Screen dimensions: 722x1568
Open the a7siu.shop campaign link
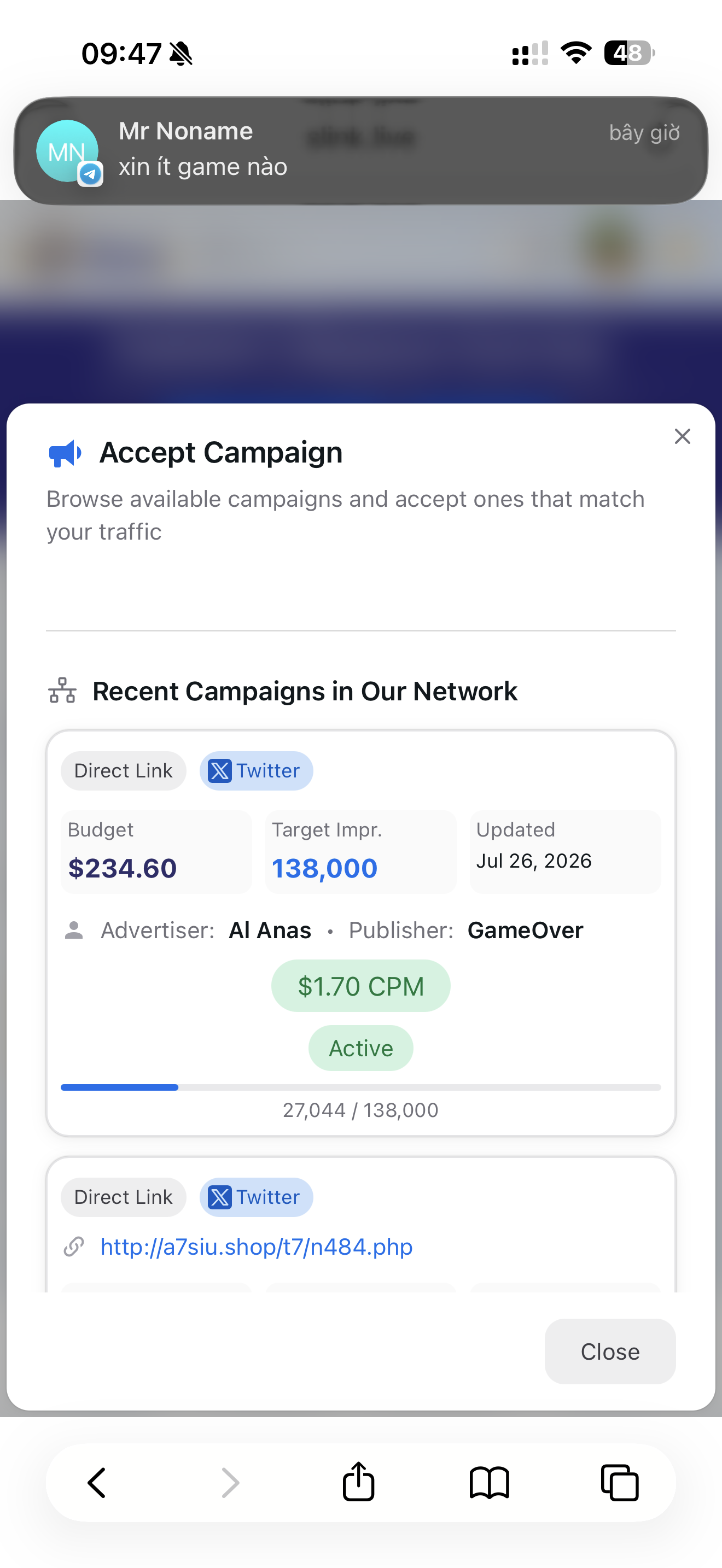click(257, 1247)
